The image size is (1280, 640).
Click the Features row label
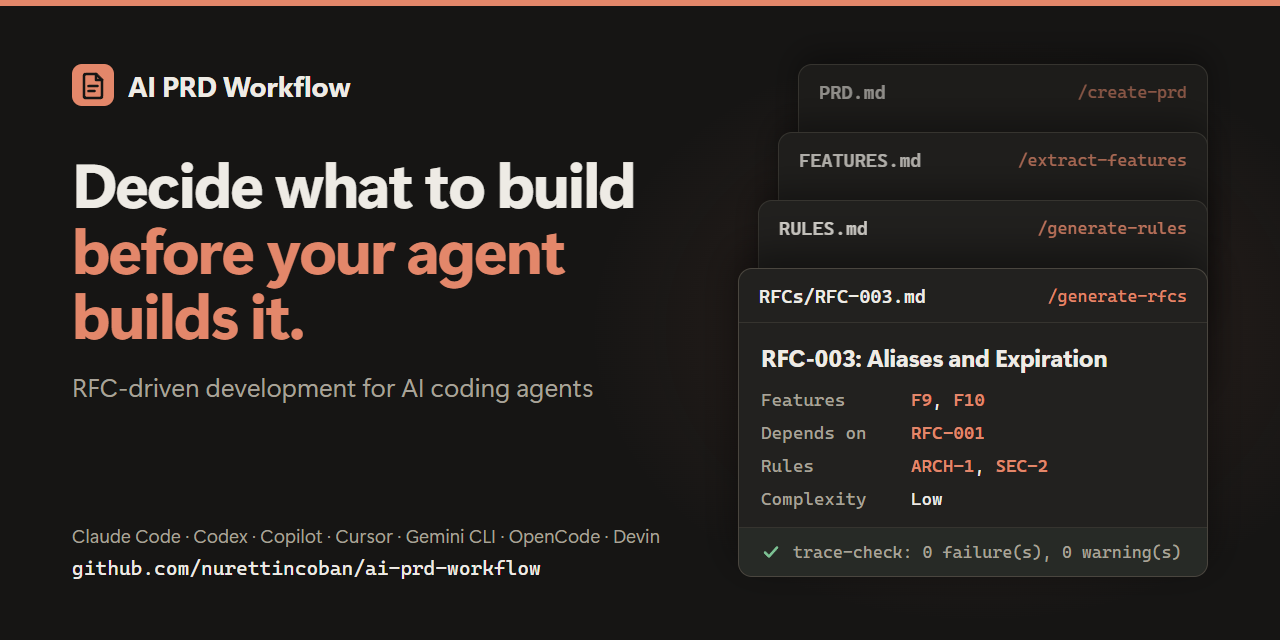(803, 400)
